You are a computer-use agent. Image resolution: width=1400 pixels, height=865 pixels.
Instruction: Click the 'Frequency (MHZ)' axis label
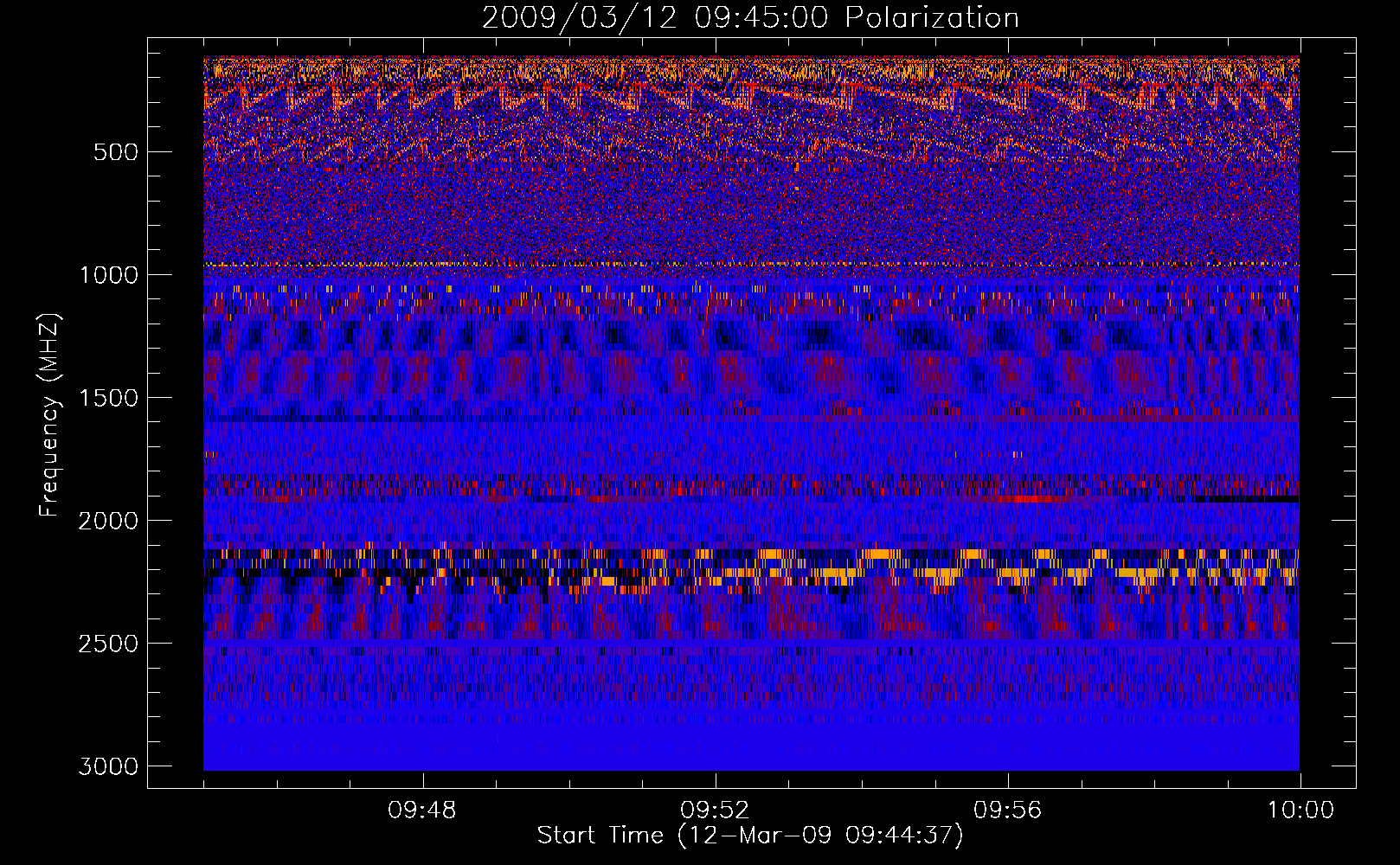49,415
